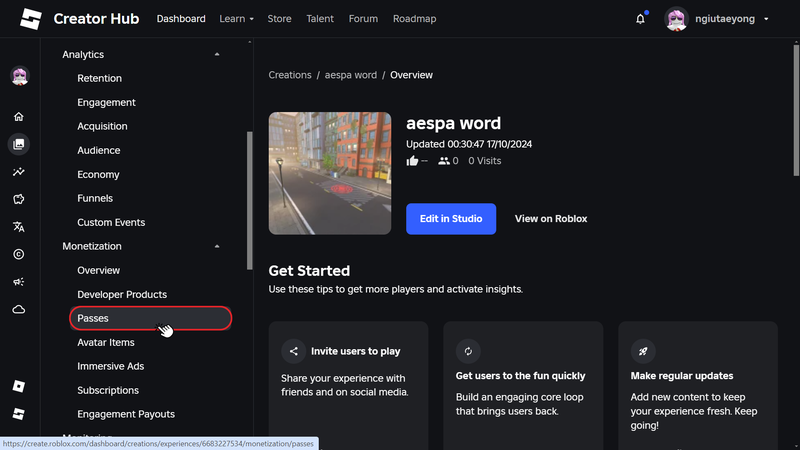Select Passes in the sidebar
This screenshot has width=800, height=450.
tap(151, 318)
